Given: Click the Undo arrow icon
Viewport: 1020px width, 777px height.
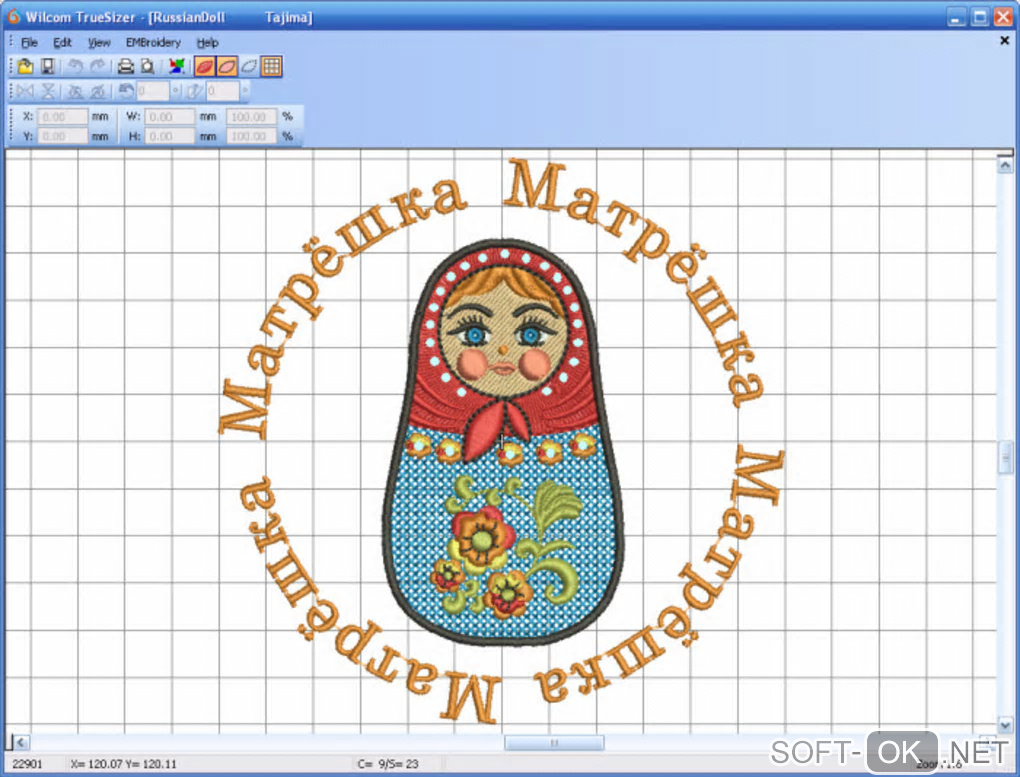Looking at the screenshot, I should 75,67.
